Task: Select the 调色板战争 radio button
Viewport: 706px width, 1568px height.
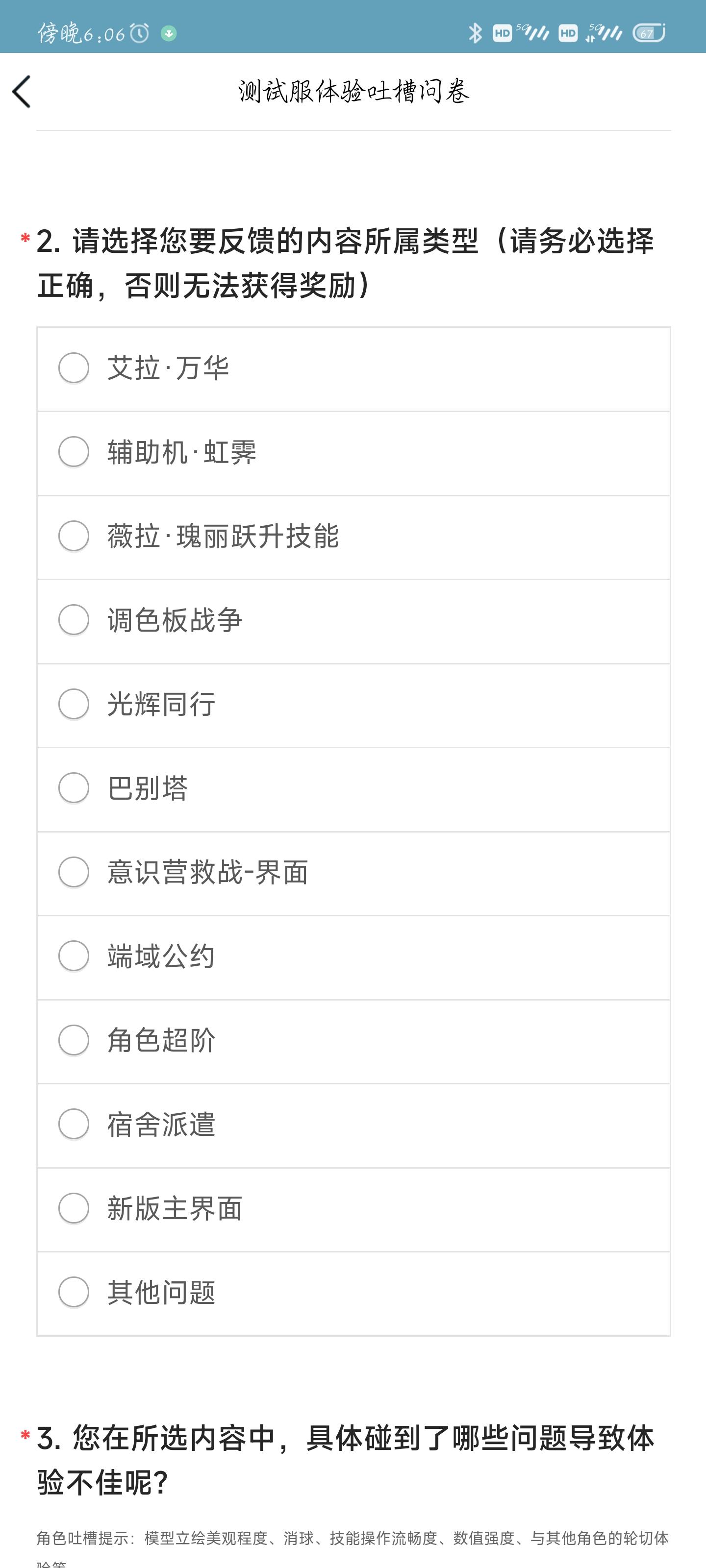Action: pos(353,621)
